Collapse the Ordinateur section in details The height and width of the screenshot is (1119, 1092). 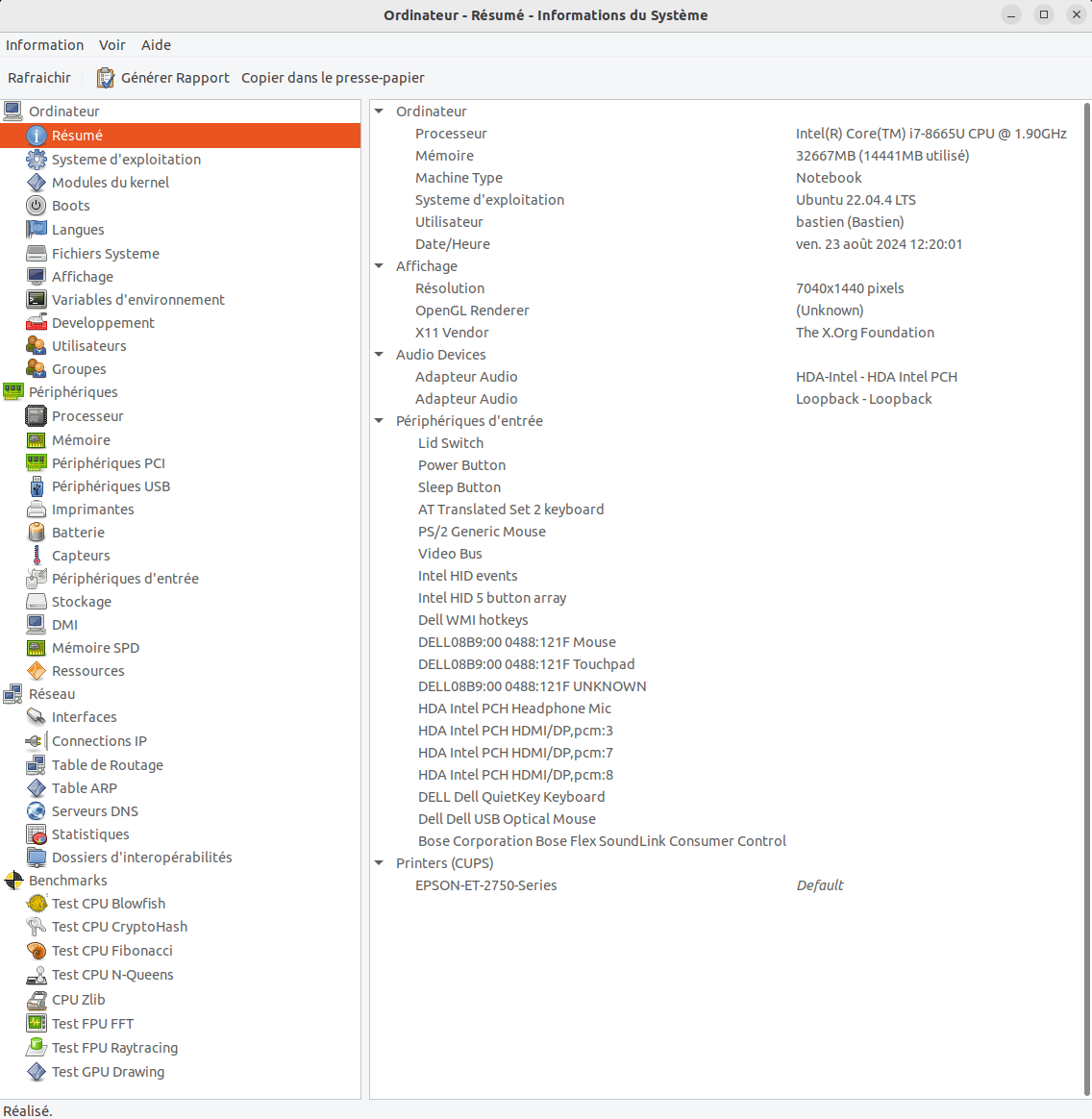(379, 112)
